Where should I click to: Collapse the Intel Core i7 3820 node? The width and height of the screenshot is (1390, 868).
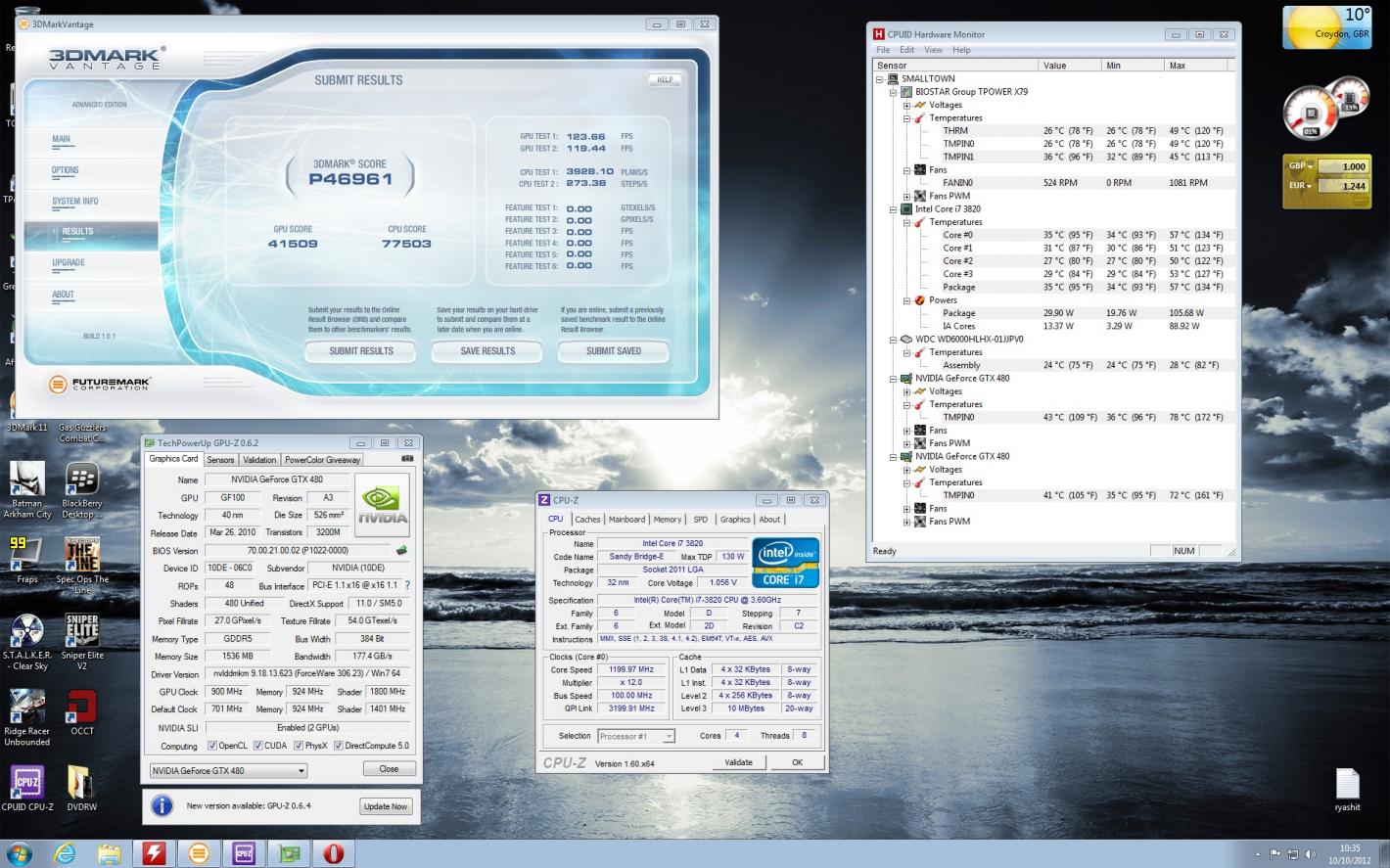coord(894,209)
